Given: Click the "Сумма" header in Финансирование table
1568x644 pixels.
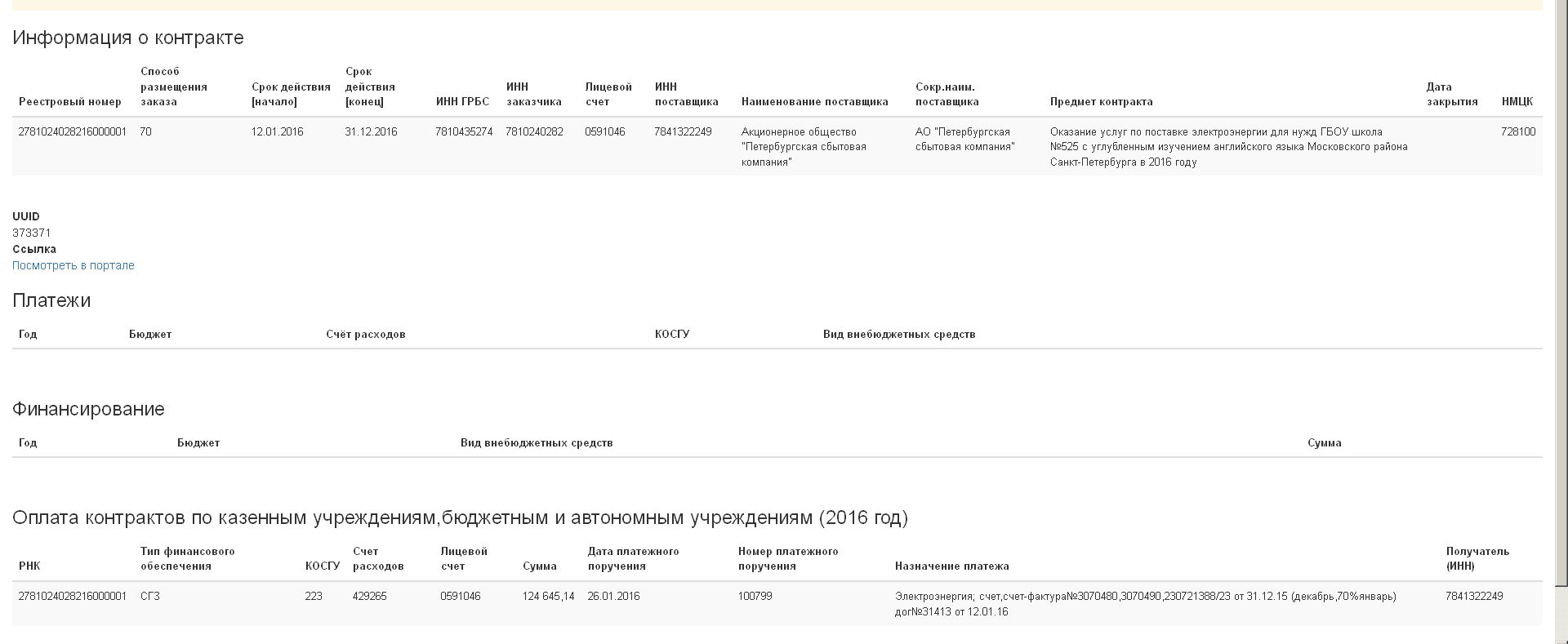Looking at the screenshot, I should coord(1324,443).
